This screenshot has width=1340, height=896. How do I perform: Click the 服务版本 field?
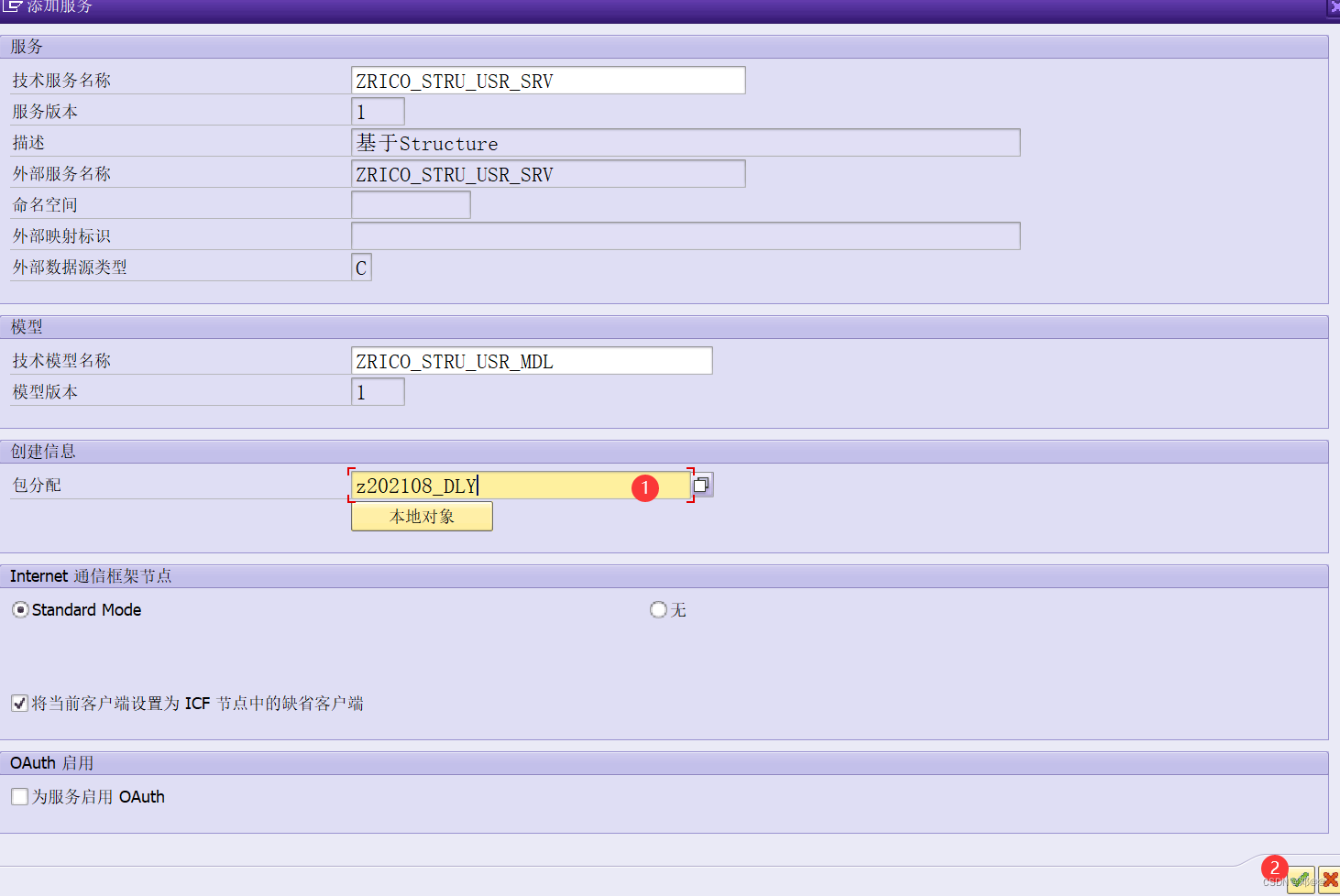pyautogui.click(x=378, y=112)
